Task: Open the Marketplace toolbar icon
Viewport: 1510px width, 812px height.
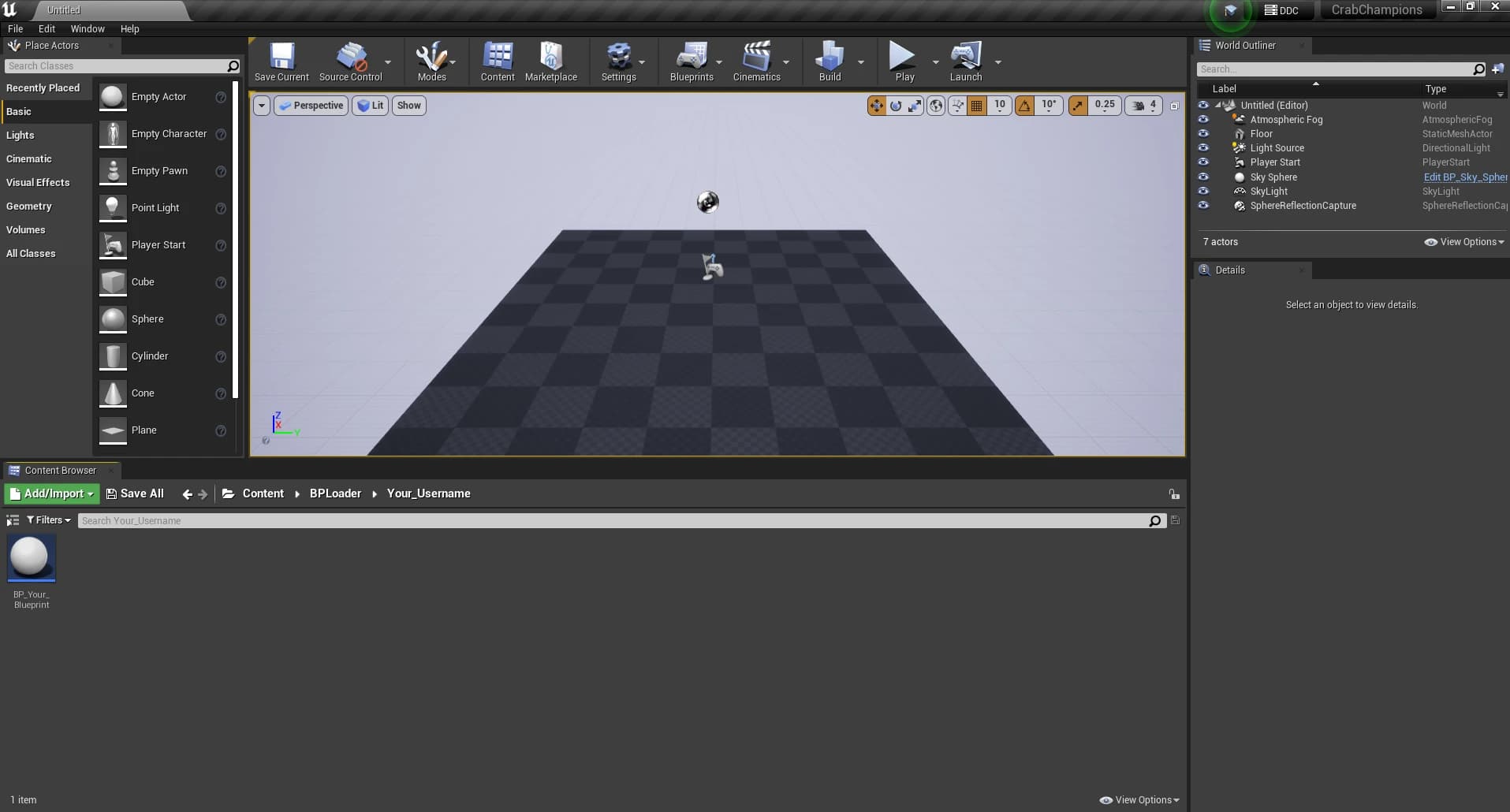Action: [x=551, y=61]
